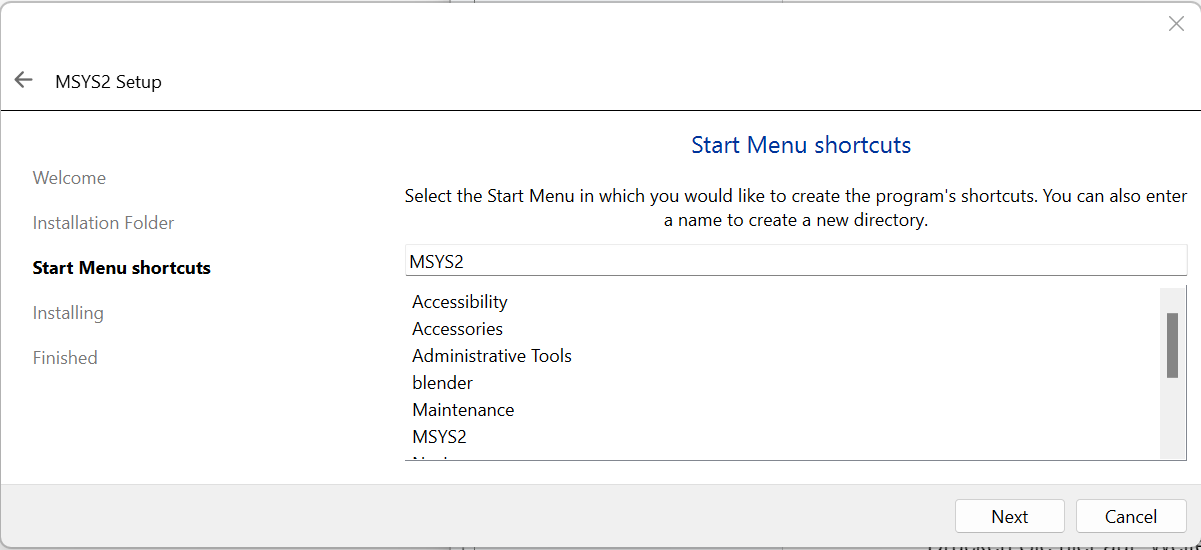Select MSYS2 entry in the folder list
Image resolution: width=1201 pixels, height=550 pixels.
click(x=439, y=437)
